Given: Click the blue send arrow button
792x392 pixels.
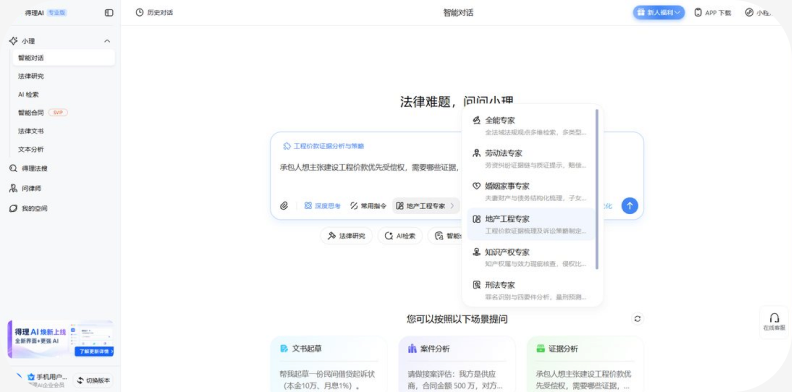Looking at the screenshot, I should (x=629, y=206).
